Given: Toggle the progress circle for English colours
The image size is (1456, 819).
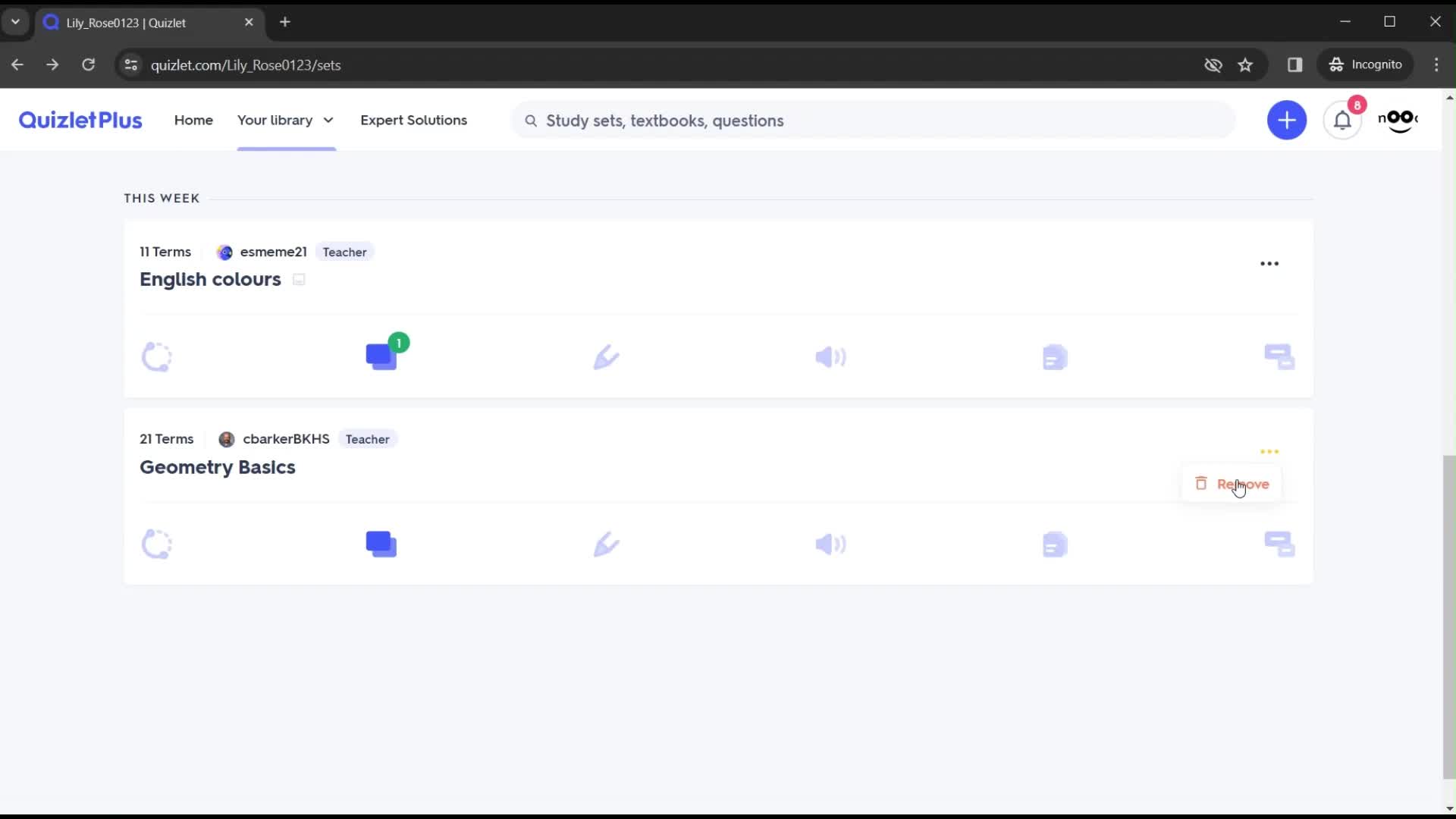Looking at the screenshot, I should click(157, 357).
